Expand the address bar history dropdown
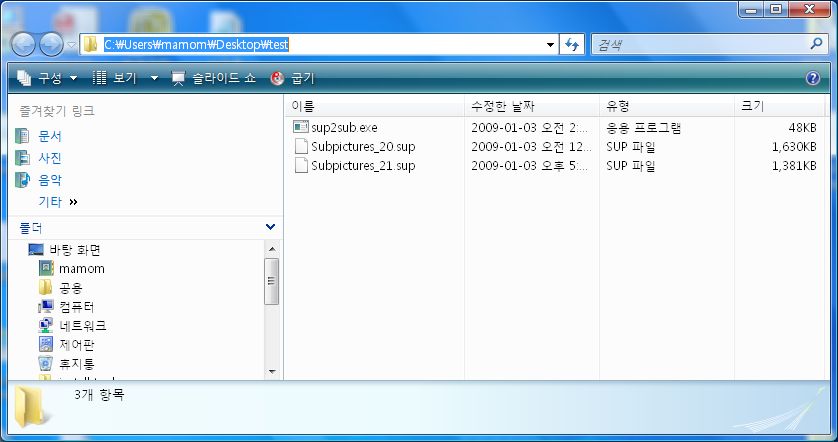The height and width of the screenshot is (442, 838). pos(550,45)
